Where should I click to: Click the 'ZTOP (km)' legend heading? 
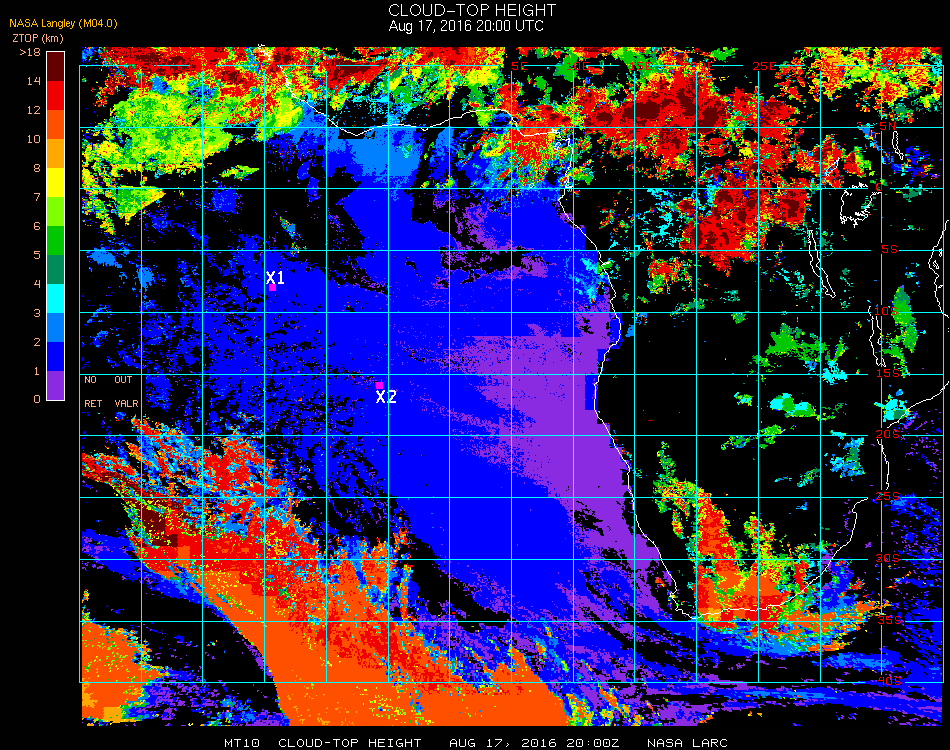38,38
